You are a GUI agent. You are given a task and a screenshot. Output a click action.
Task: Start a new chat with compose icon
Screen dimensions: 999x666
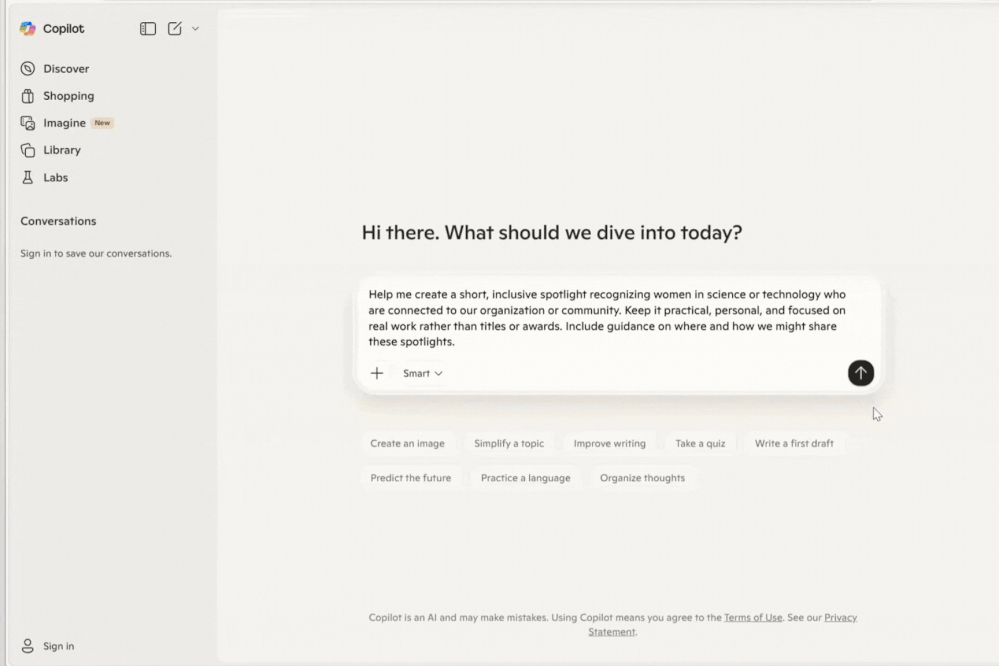click(175, 29)
